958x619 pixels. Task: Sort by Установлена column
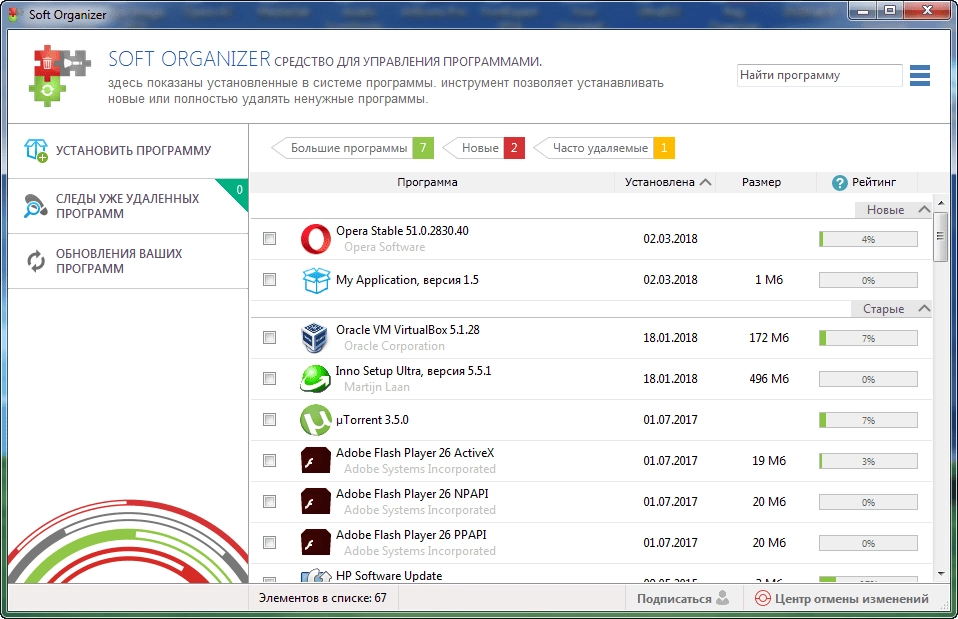click(665, 182)
